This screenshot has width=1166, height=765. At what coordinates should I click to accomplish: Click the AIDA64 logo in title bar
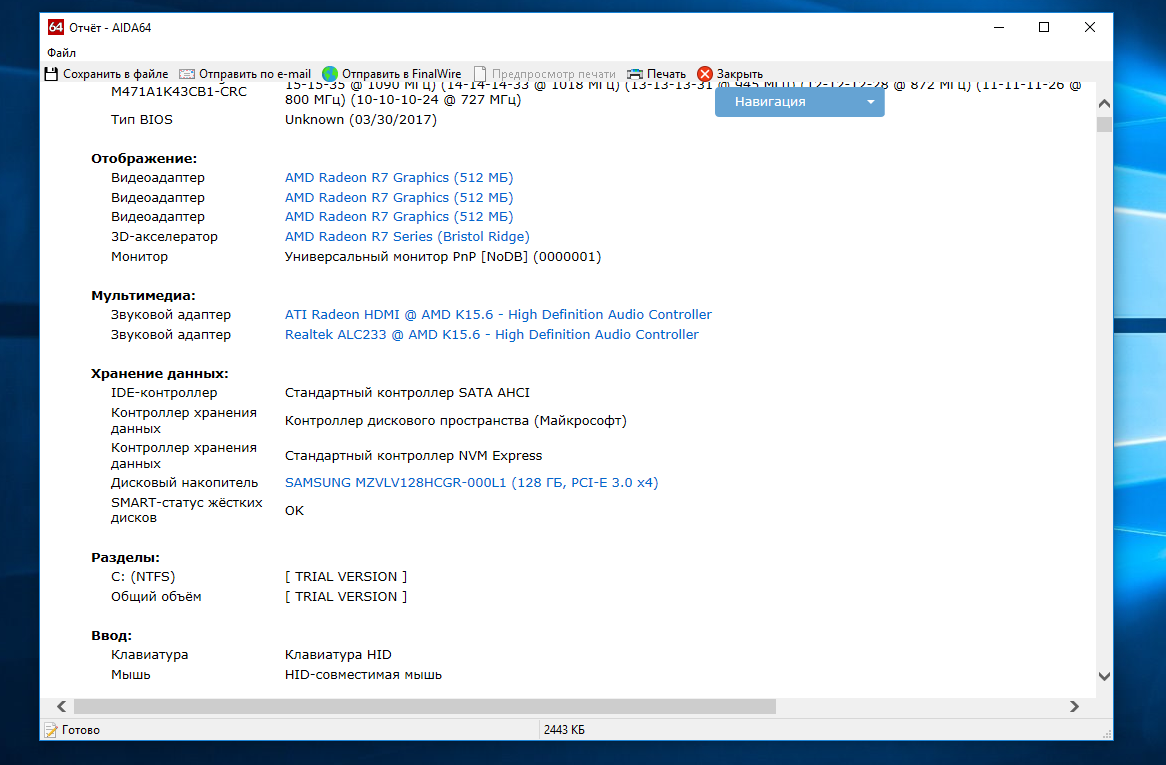(56, 28)
